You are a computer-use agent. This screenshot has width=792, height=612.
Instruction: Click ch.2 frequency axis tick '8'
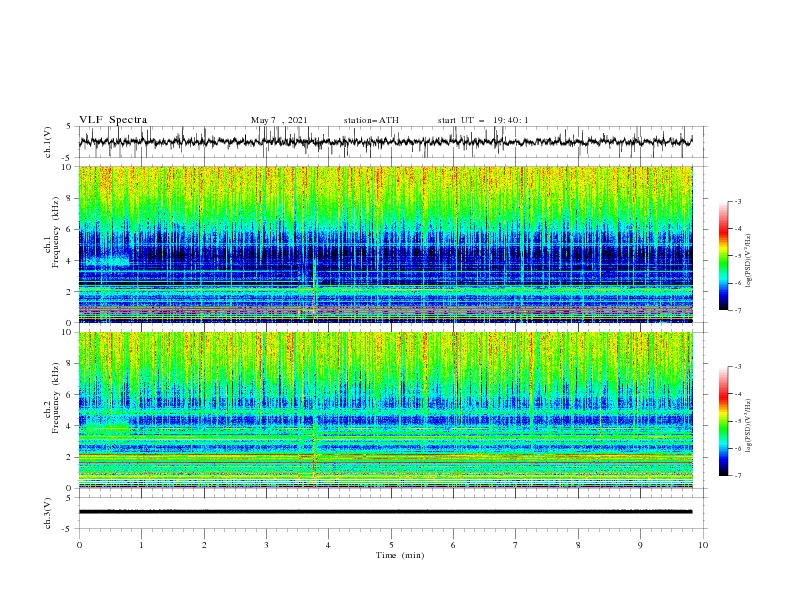click(x=70, y=364)
